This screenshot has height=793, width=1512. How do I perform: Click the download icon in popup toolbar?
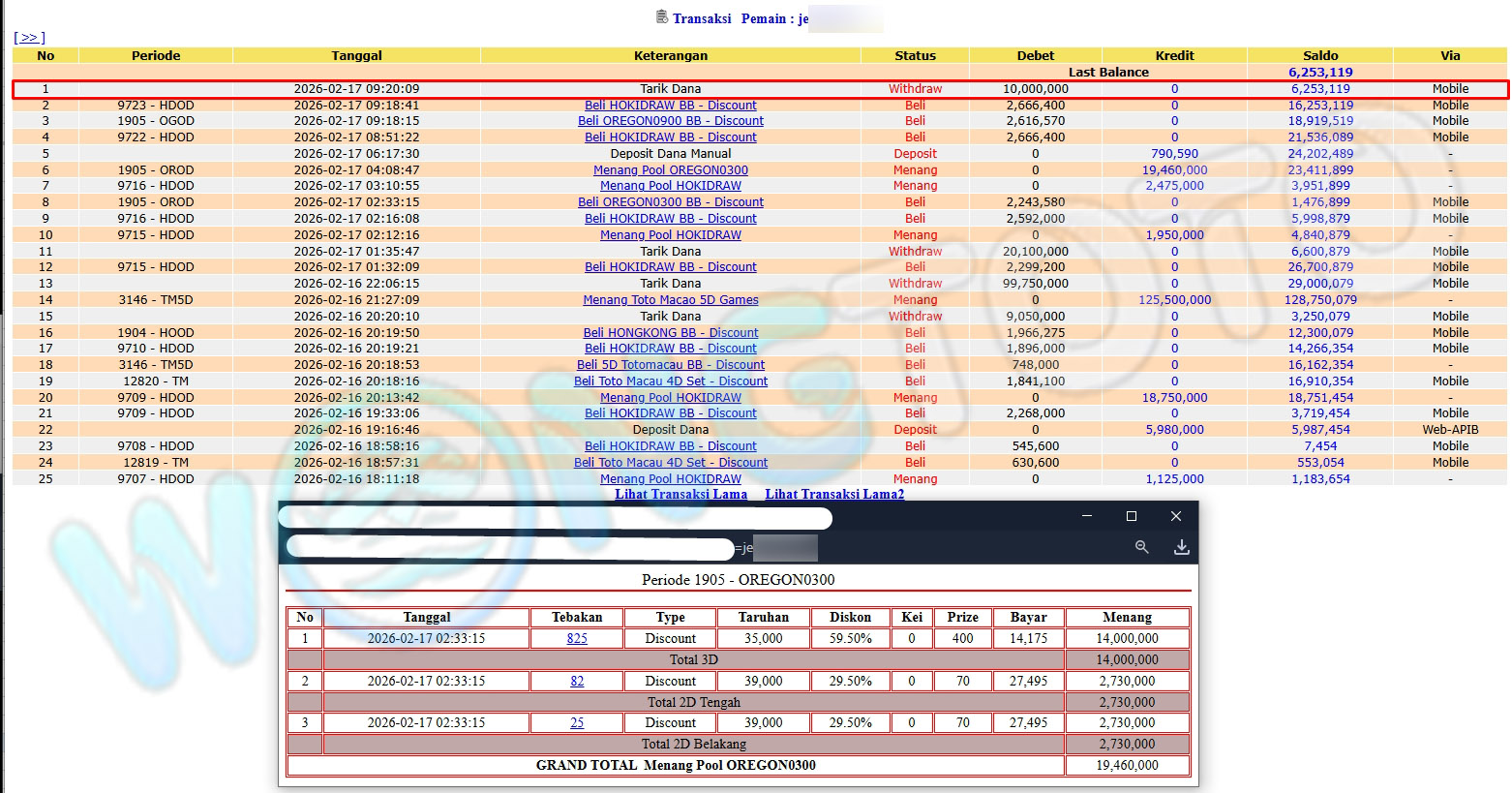pos(1181,547)
